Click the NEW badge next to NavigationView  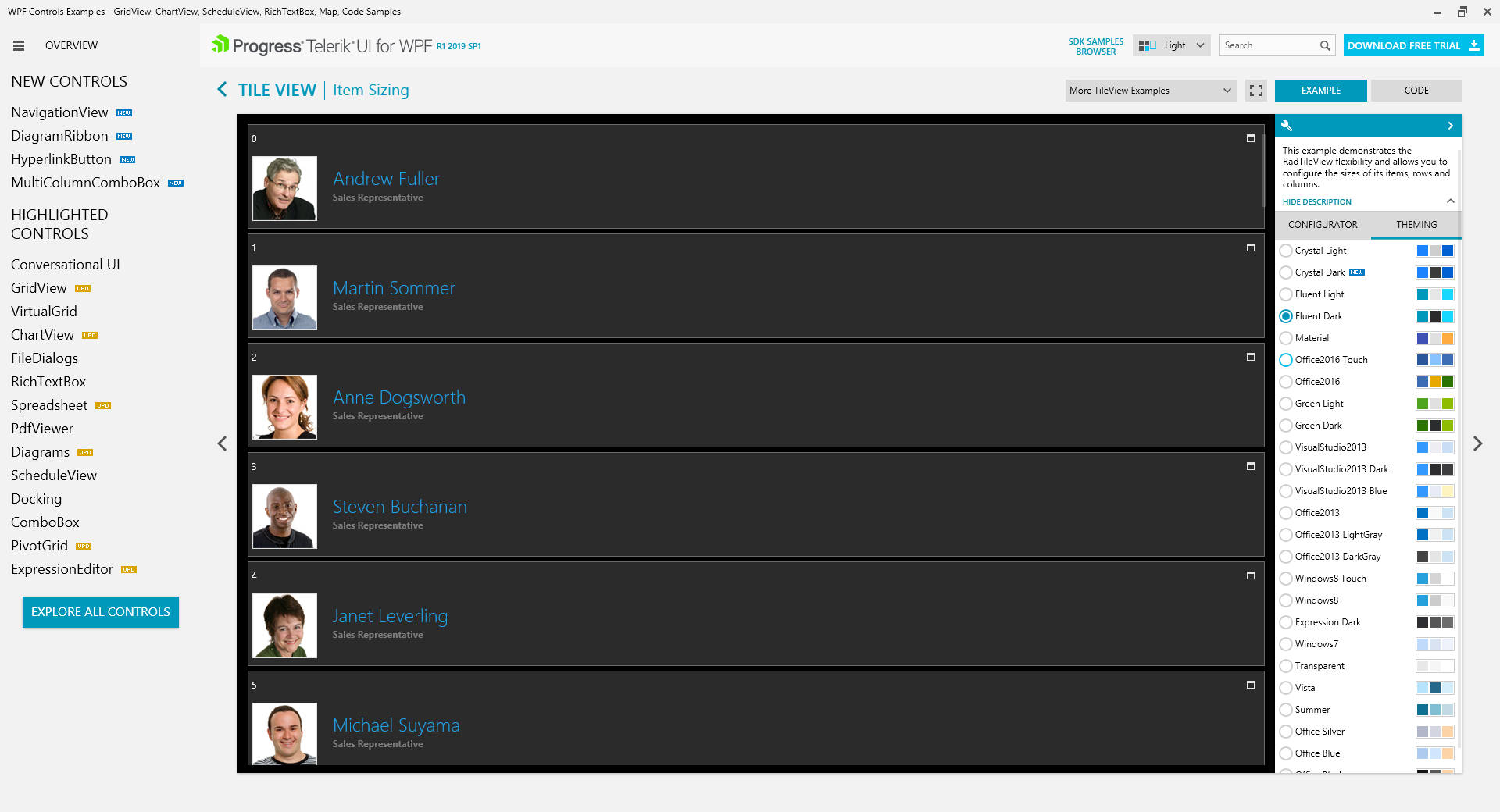pyautogui.click(x=124, y=113)
